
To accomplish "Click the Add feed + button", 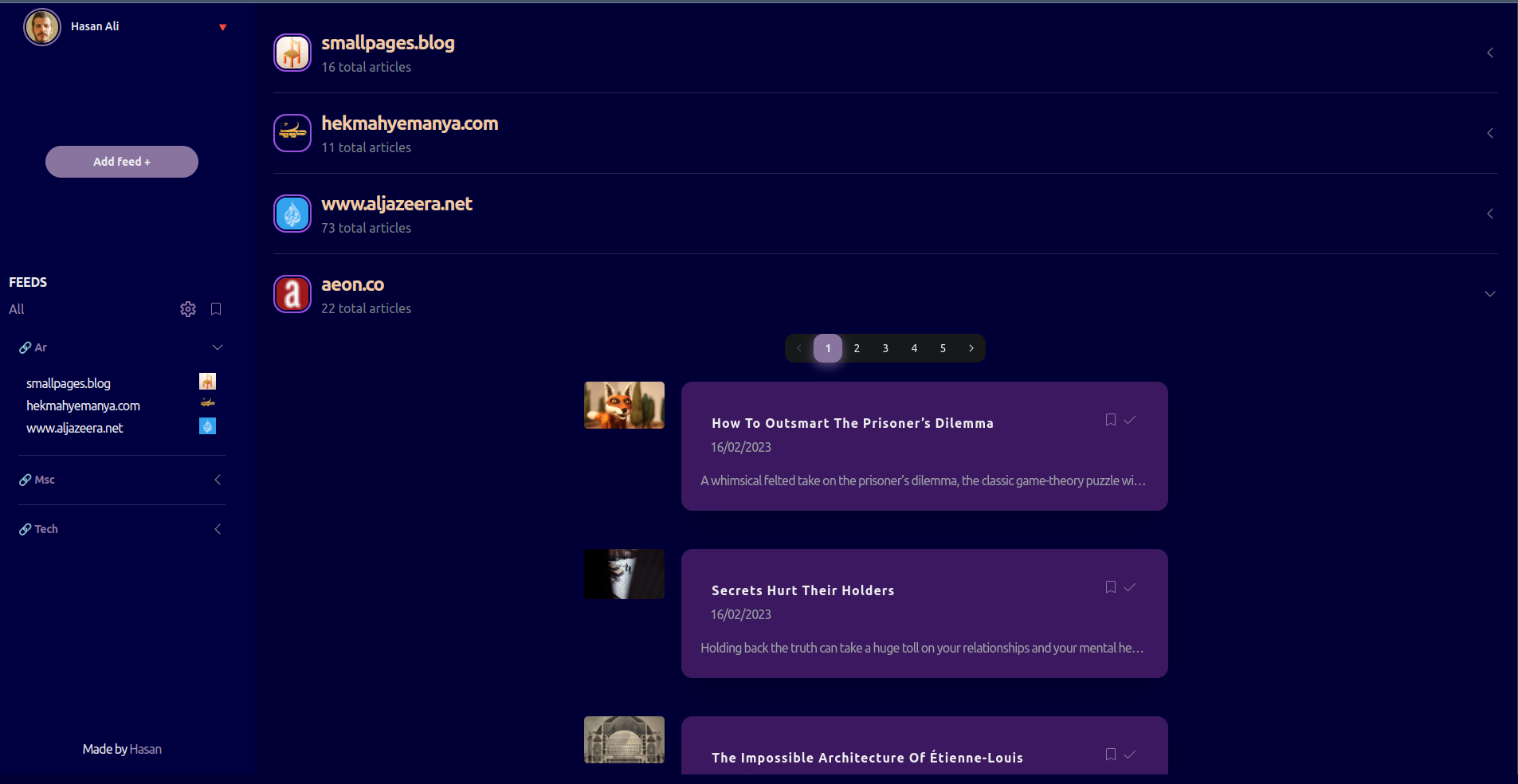I will coord(121,161).
